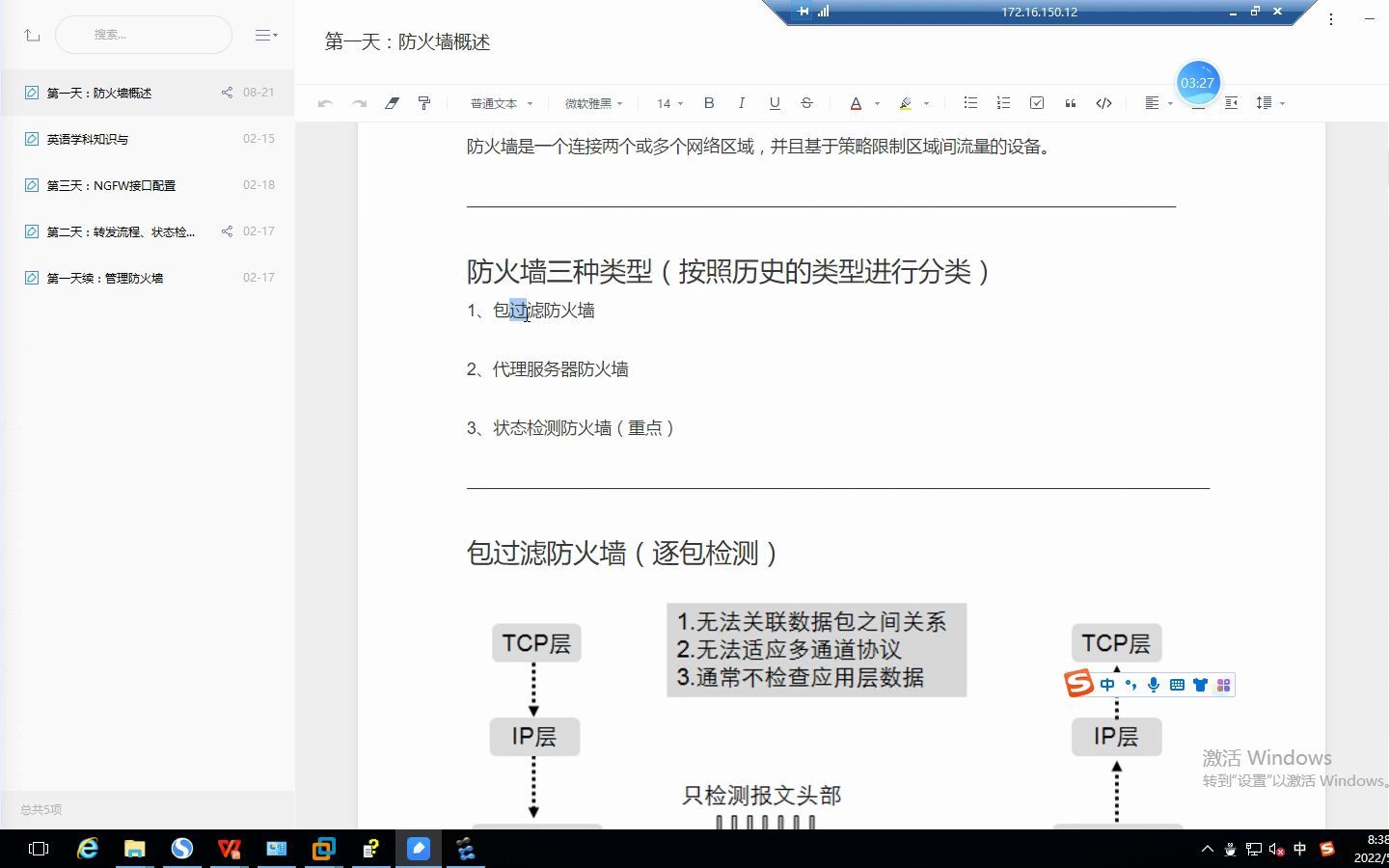Toggle bold formatting
Viewport: 1389px width, 868px height.
point(709,103)
